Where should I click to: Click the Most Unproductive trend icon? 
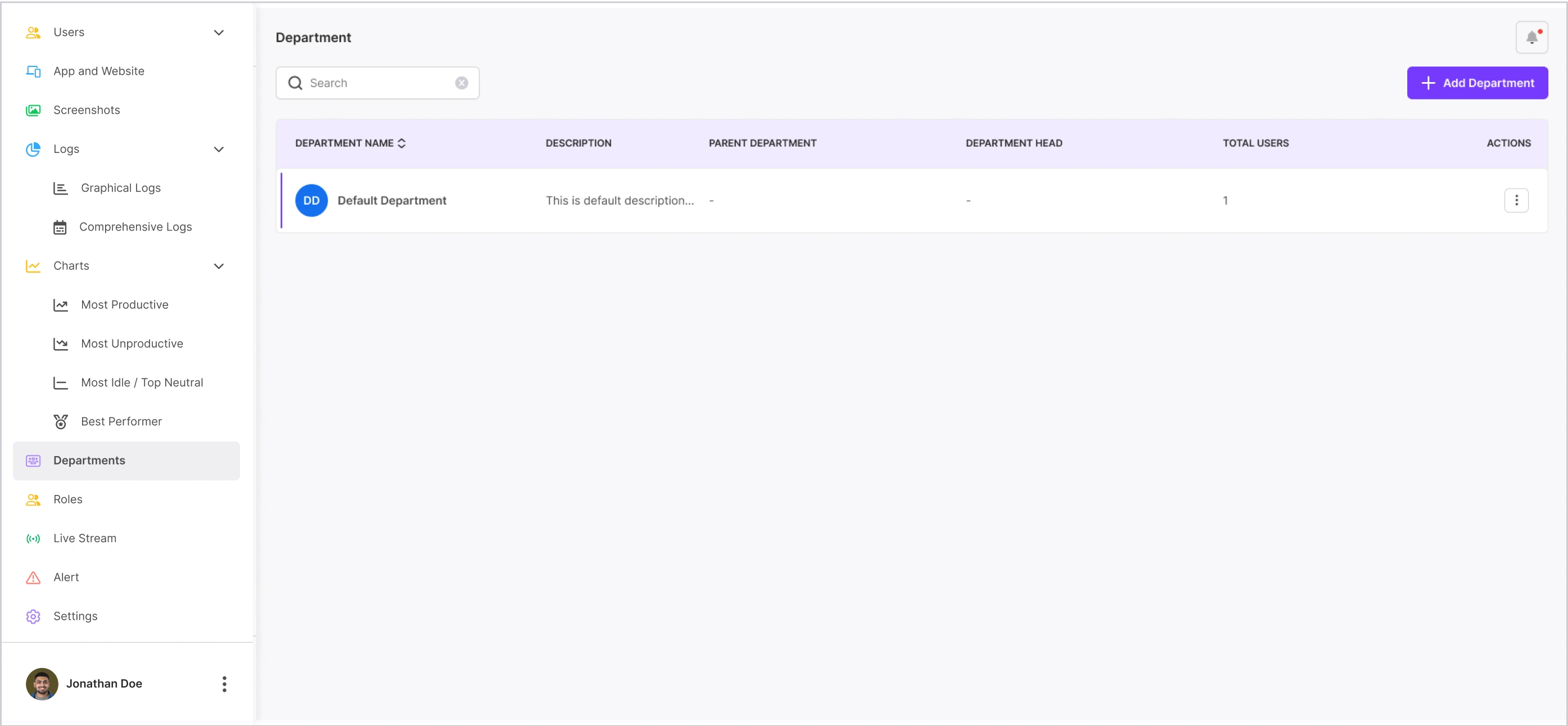(x=60, y=344)
